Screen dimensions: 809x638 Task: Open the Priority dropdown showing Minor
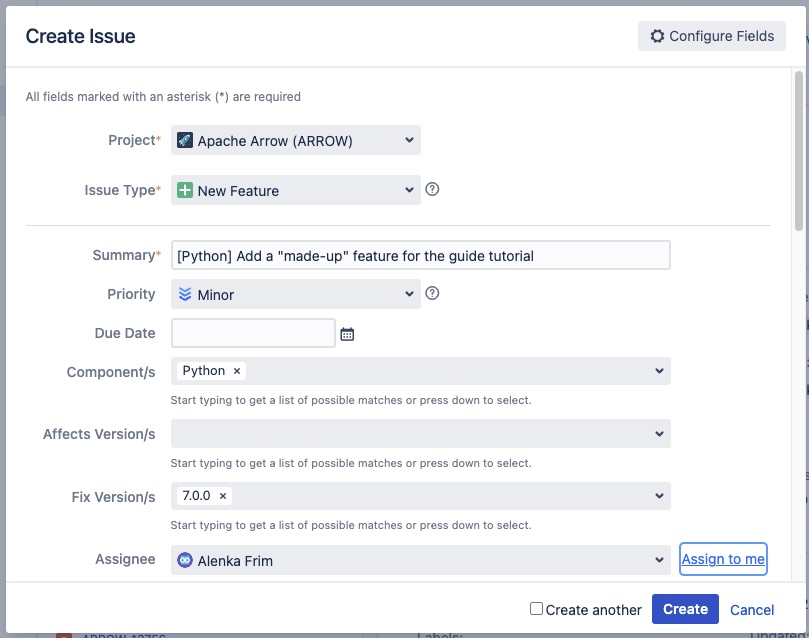pyautogui.click(x=409, y=294)
